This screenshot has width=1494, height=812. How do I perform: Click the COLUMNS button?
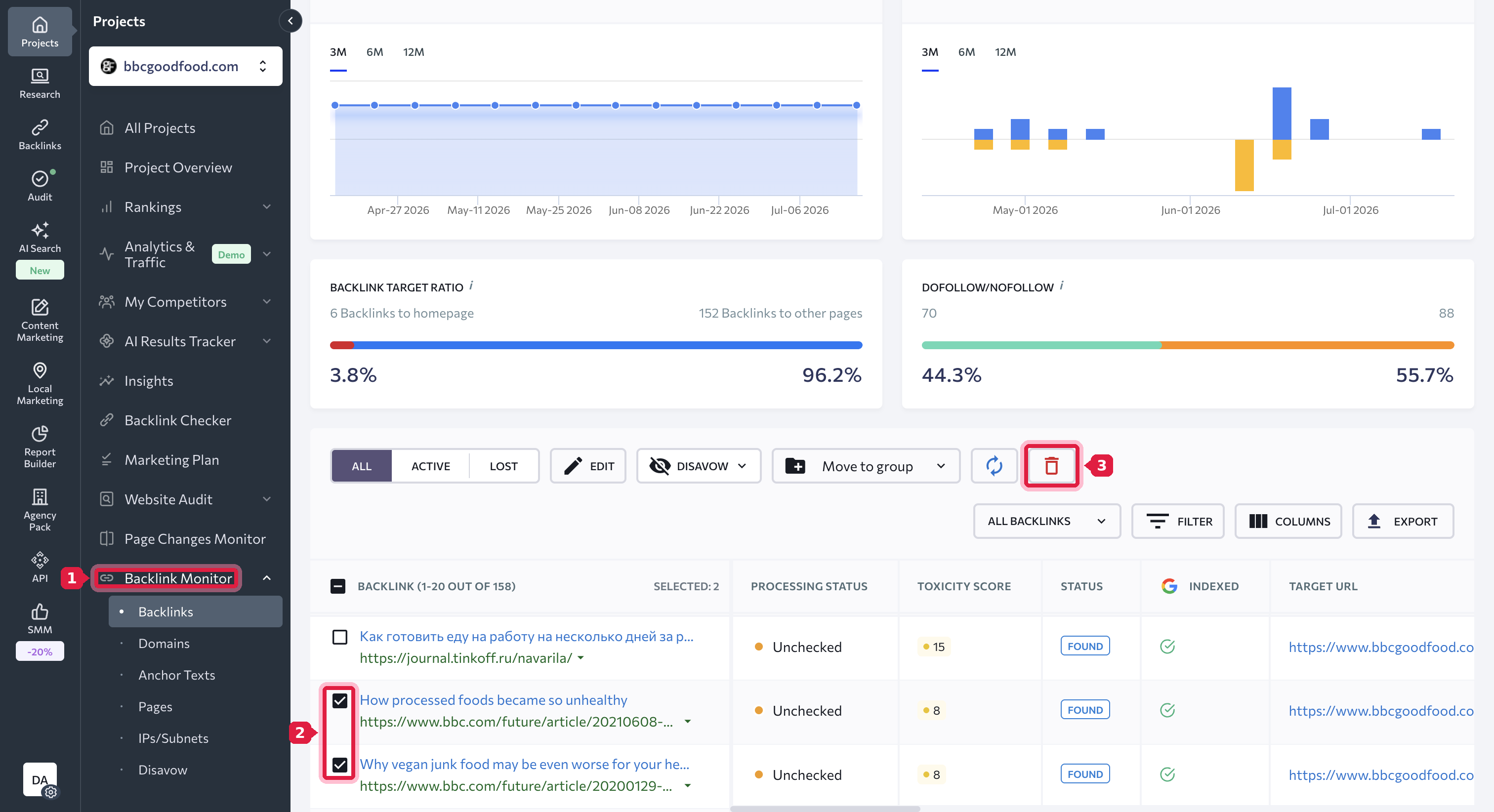point(1287,521)
